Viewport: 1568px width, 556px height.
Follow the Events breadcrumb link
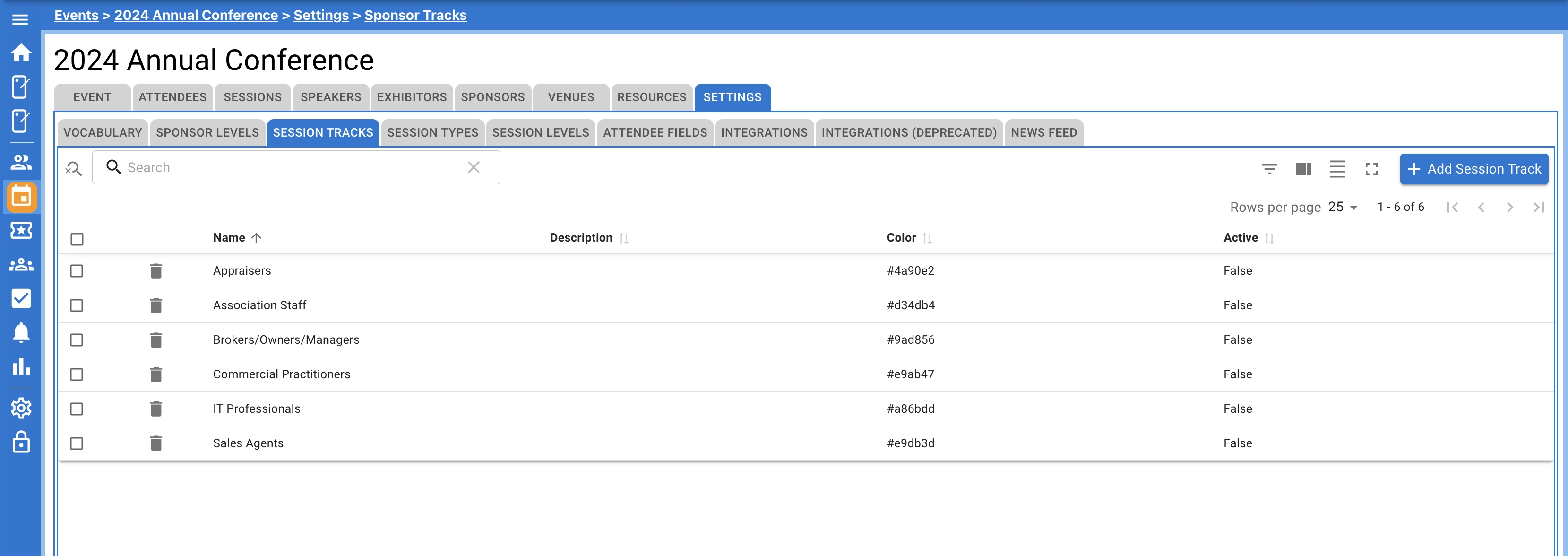[76, 15]
